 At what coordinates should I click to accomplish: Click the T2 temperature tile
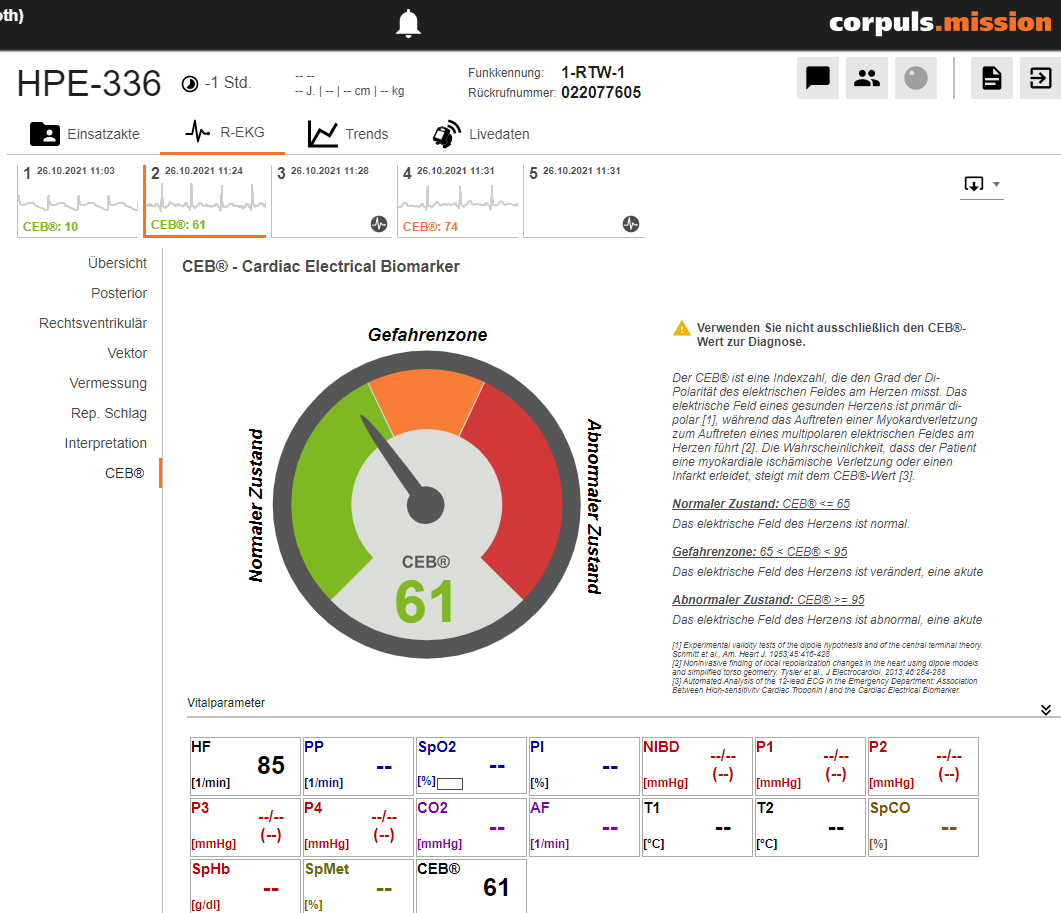tap(810, 827)
